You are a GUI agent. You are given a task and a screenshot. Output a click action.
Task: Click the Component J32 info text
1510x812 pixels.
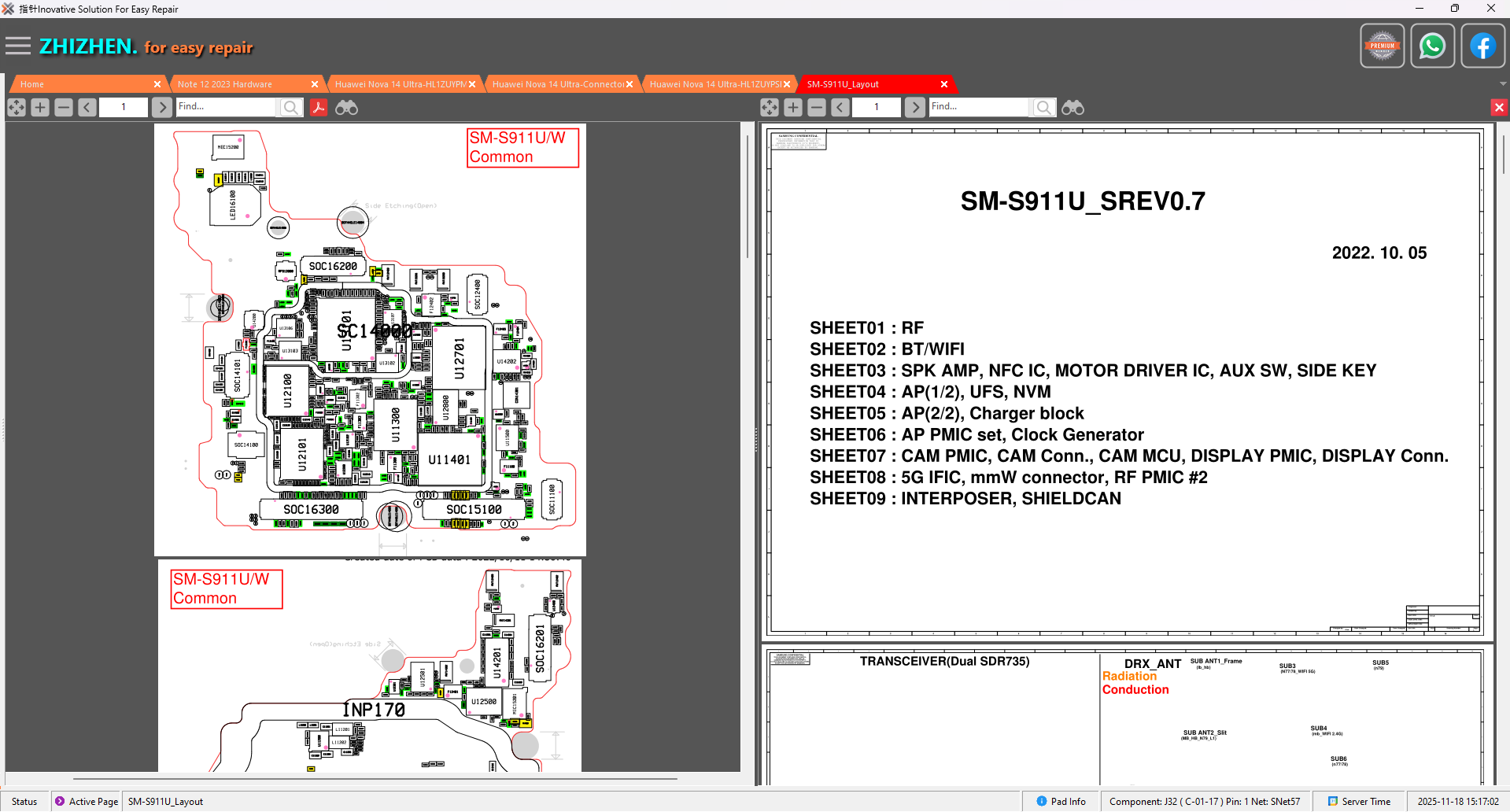tap(1205, 801)
